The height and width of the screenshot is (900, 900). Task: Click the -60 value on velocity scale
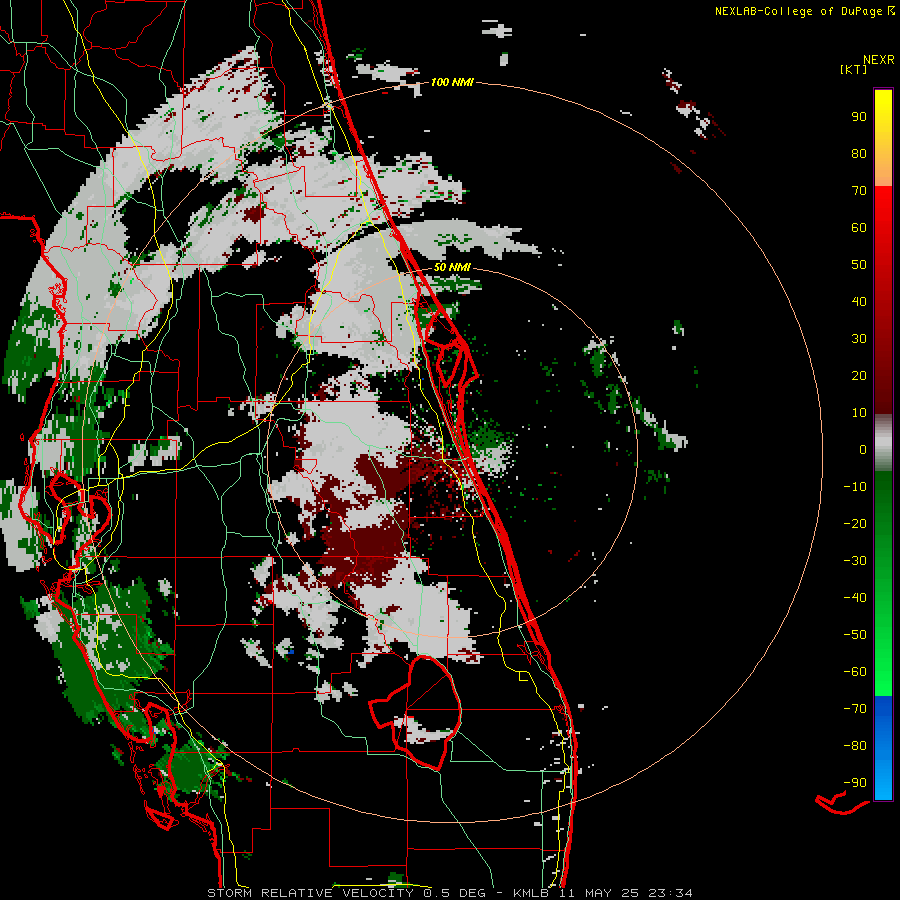click(x=855, y=672)
